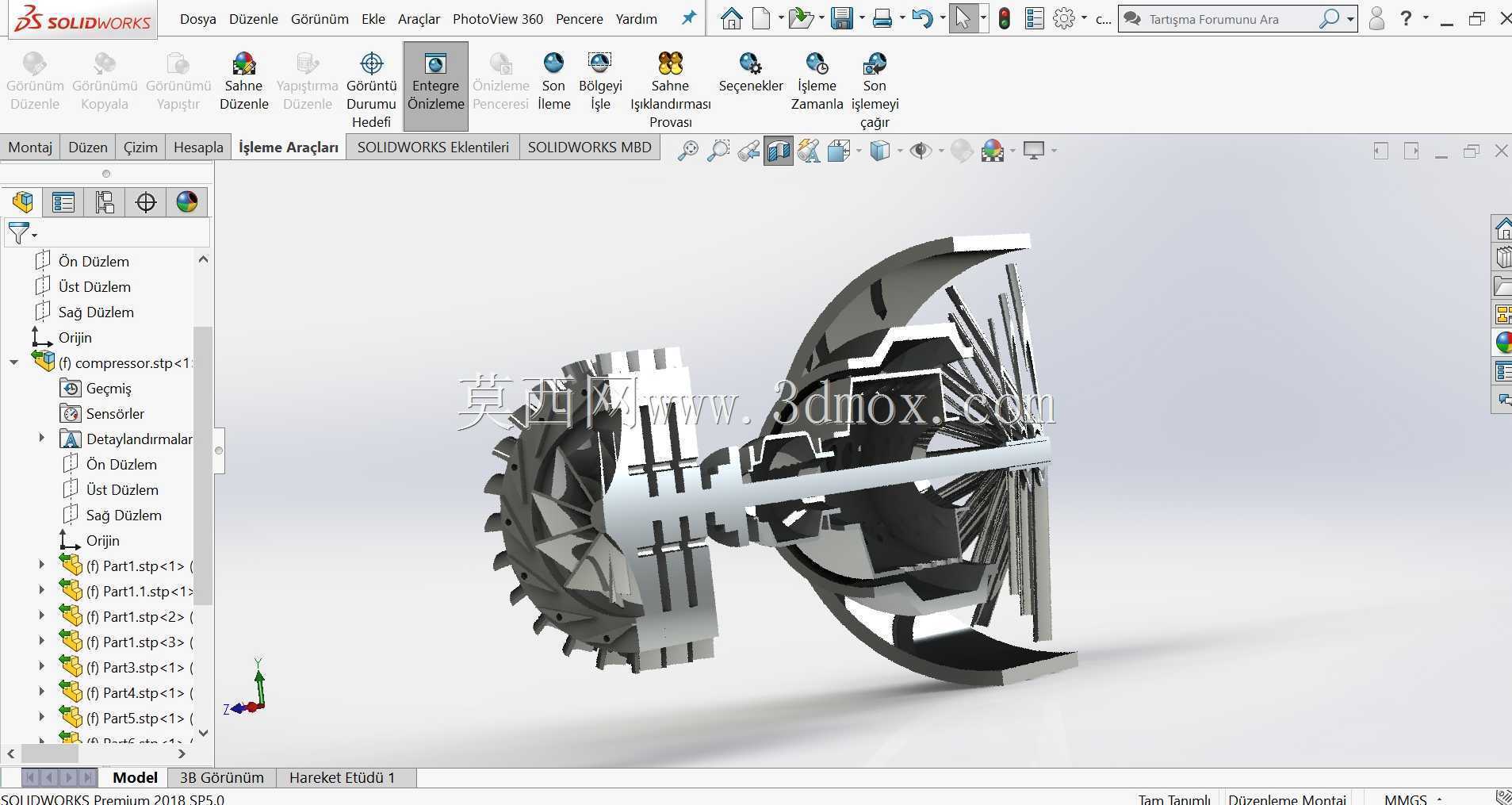Click the Open document icon
This screenshot has width=1512, height=805.
click(x=801, y=18)
